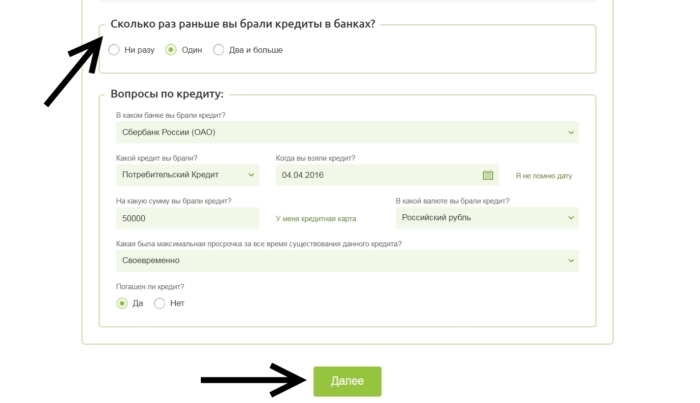
Task: Click the 'Я не помню дату' link
Action: 543,176
